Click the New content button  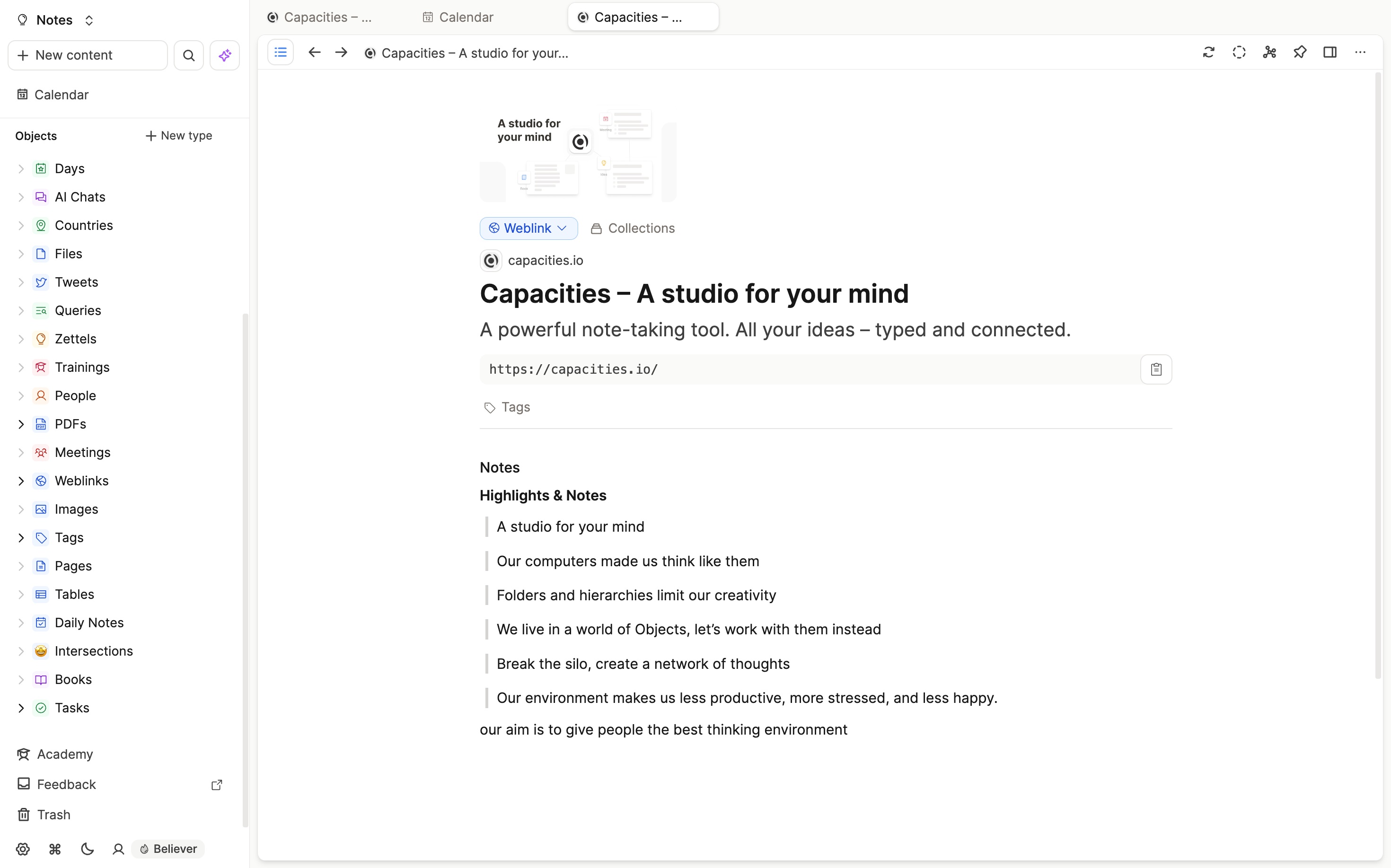click(x=87, y=55)
